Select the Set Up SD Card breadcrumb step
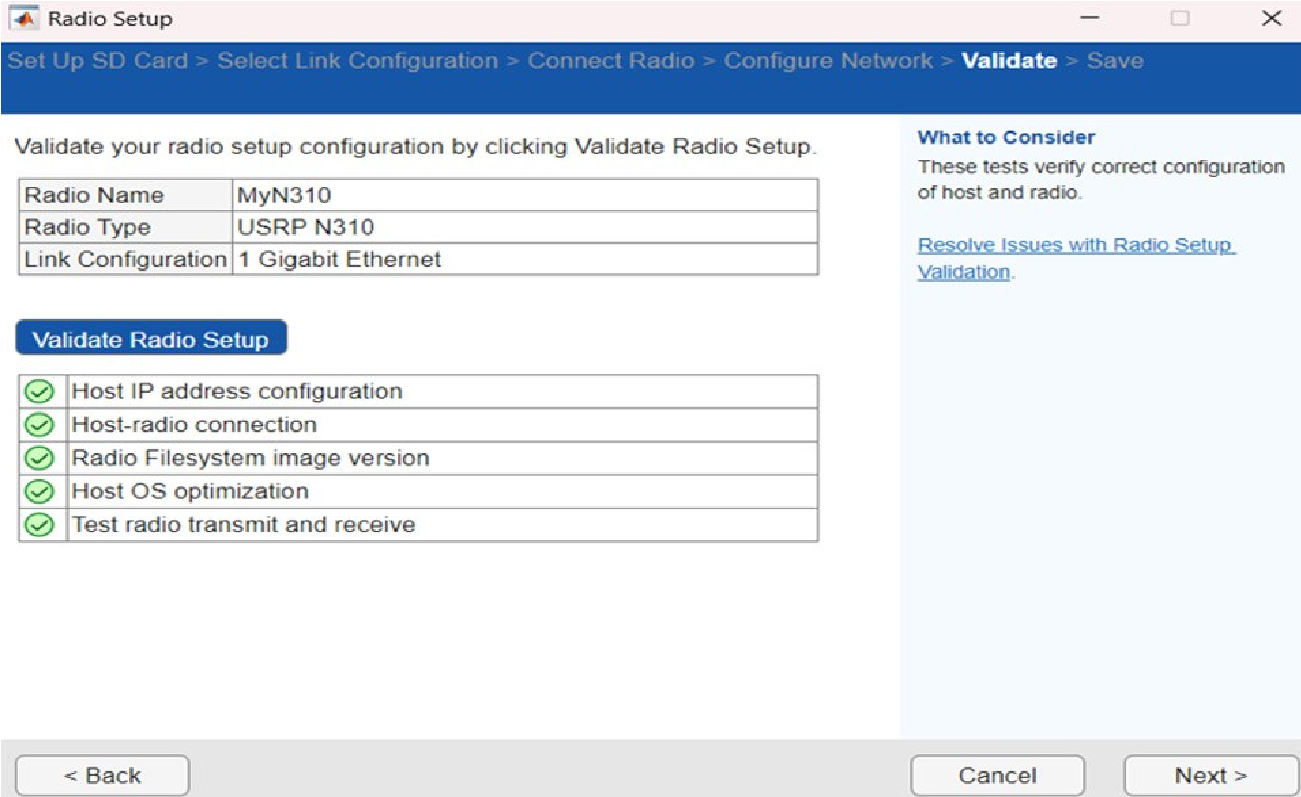 97,61
